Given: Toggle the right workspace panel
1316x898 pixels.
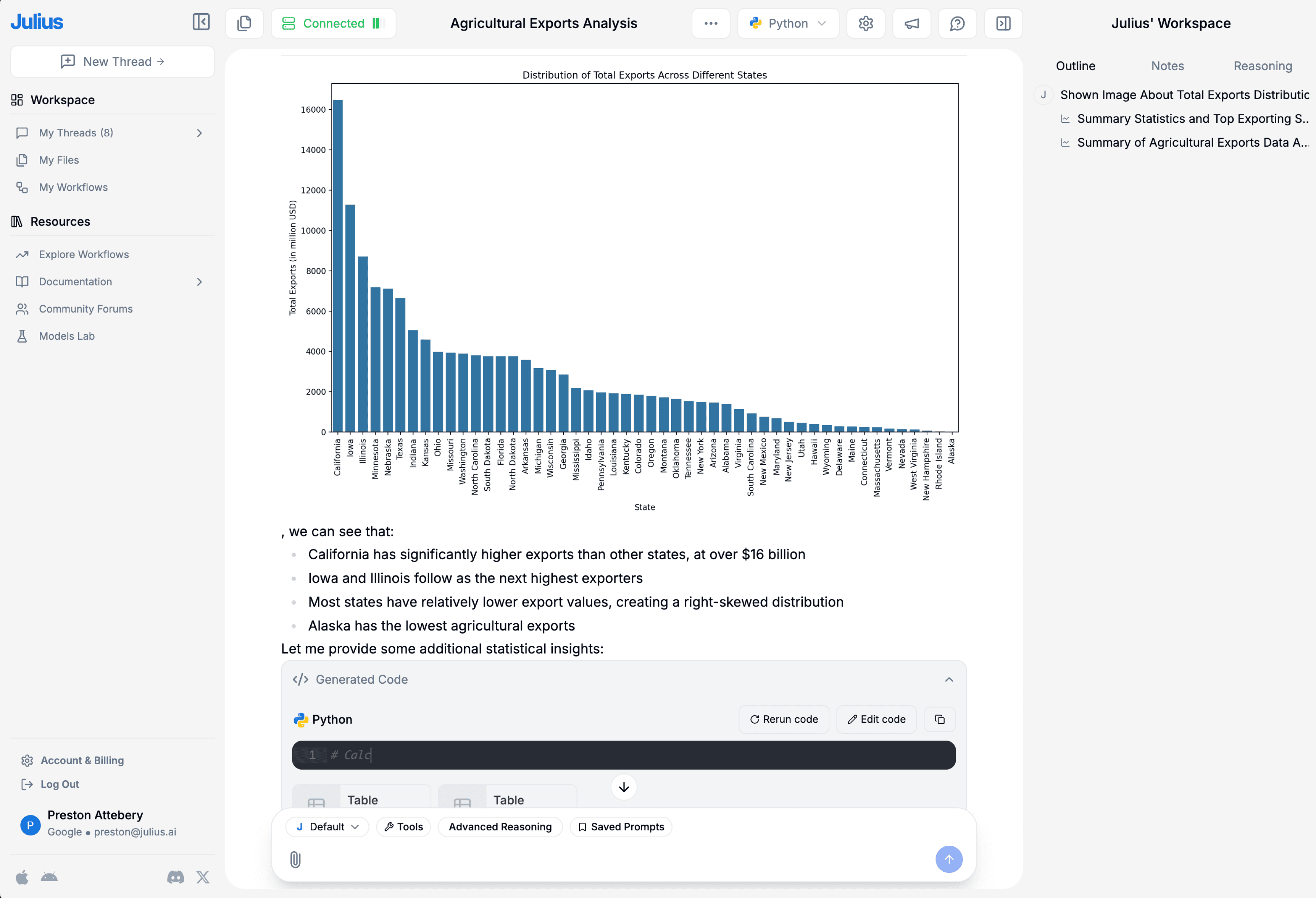Looking at the screenshot, I should click(x=1003, y=23).
